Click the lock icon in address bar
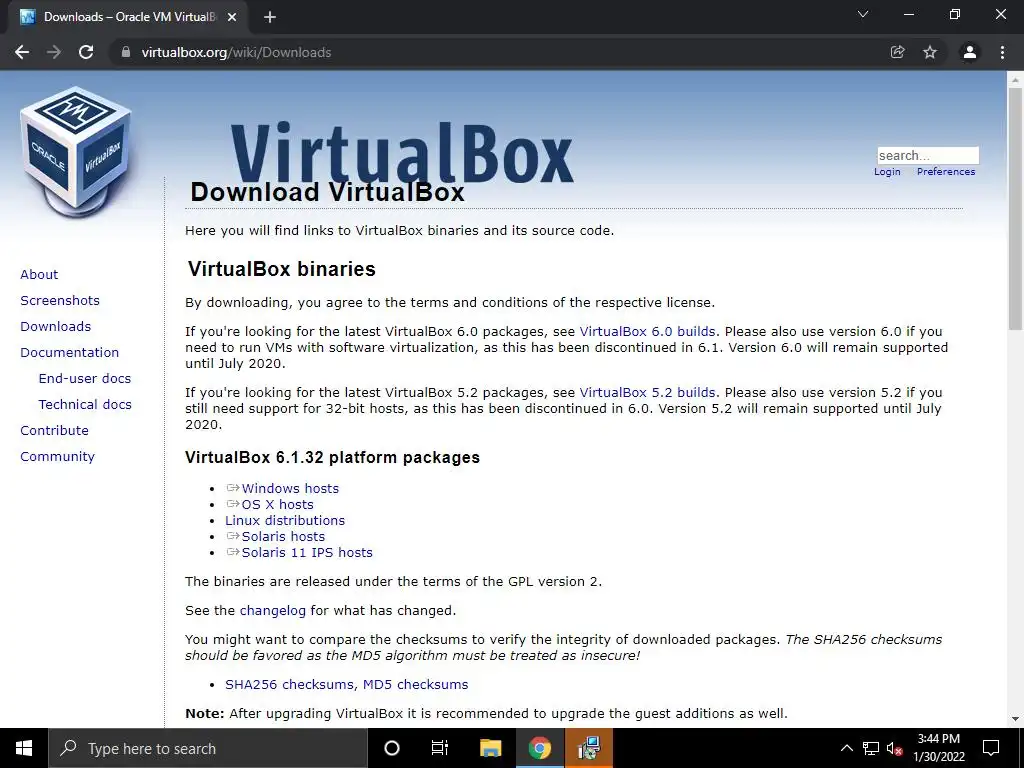 click(126, 52)
